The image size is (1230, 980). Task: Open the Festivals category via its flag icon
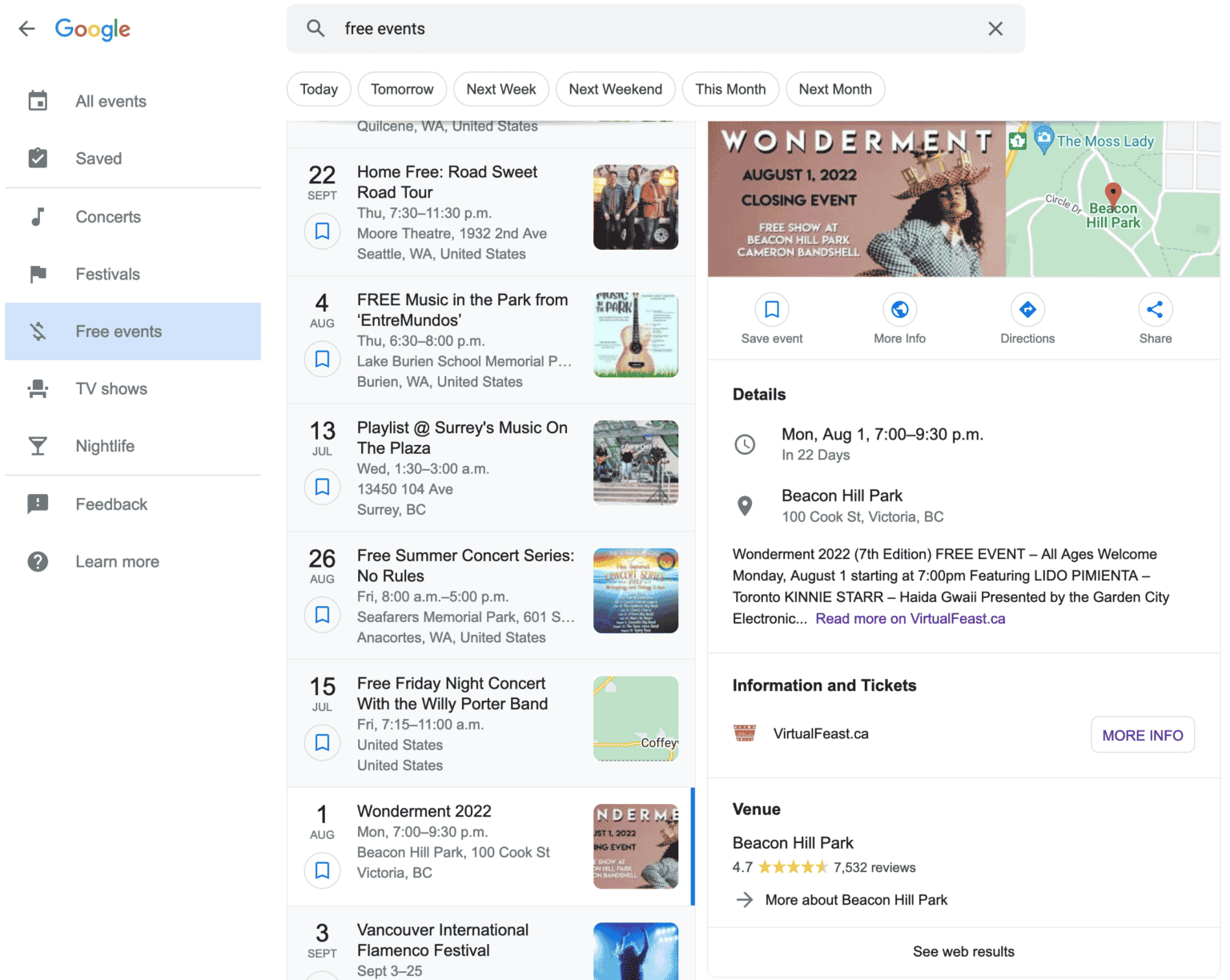(x=38, y=274)
